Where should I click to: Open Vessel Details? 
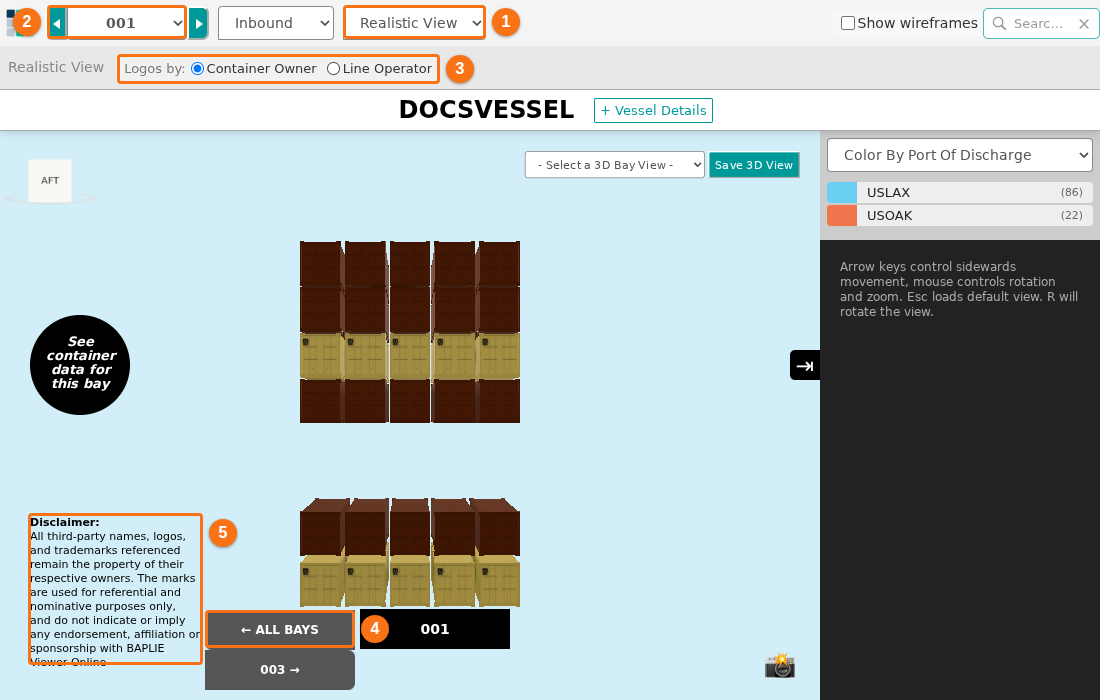coord(653,111)
